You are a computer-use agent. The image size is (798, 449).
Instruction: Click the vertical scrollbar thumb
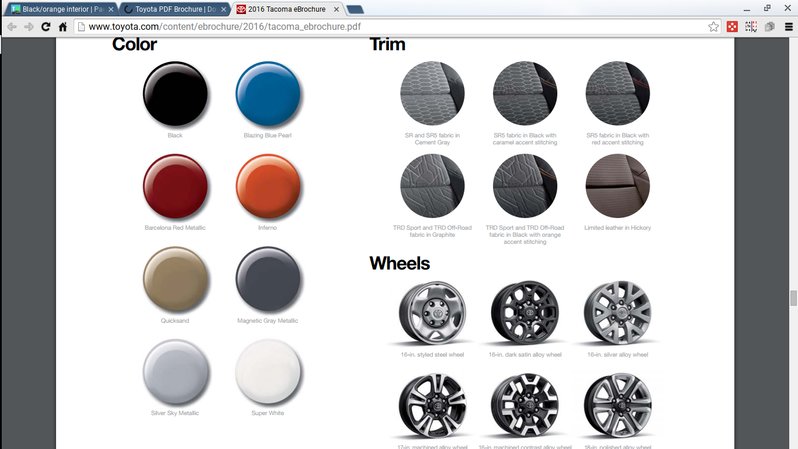point(793,298)
